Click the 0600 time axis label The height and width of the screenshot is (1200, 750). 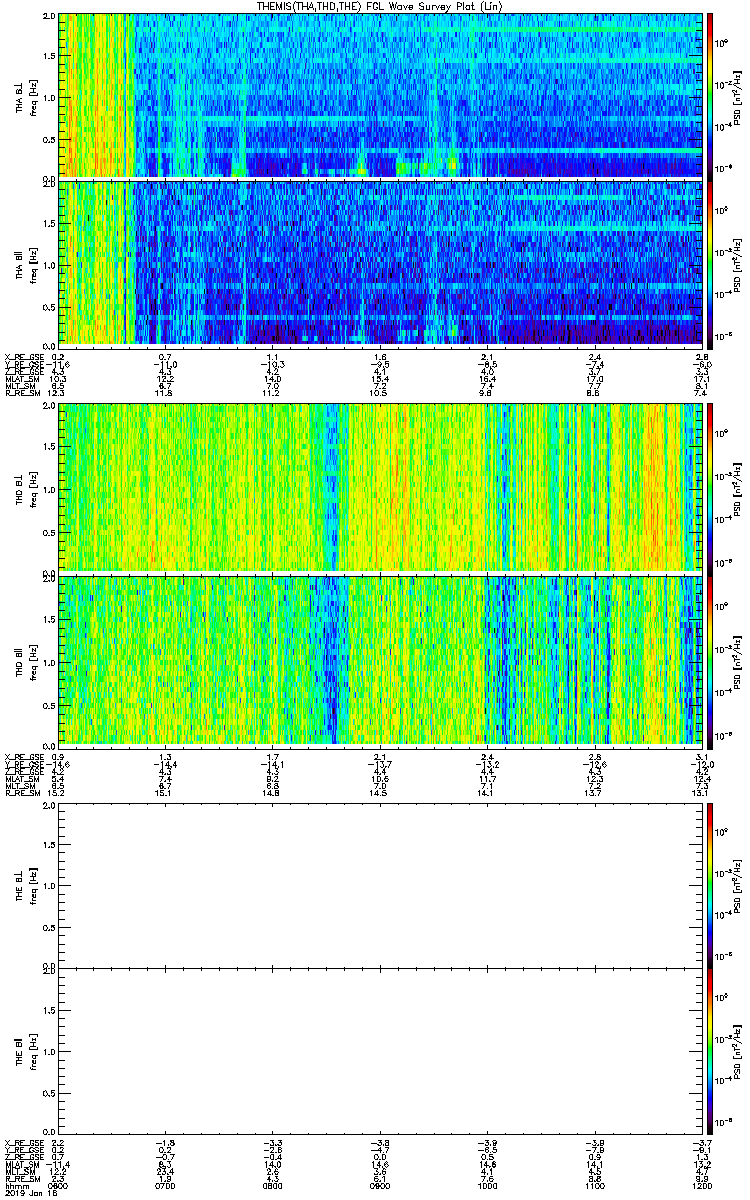[58, 1184]
